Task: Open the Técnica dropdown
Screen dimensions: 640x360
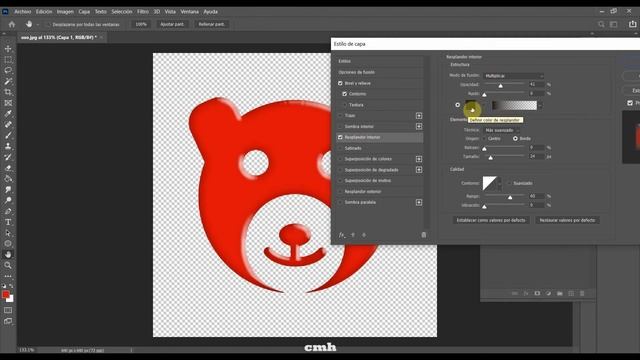Action: pyautogui.click(x=501, y=130)
